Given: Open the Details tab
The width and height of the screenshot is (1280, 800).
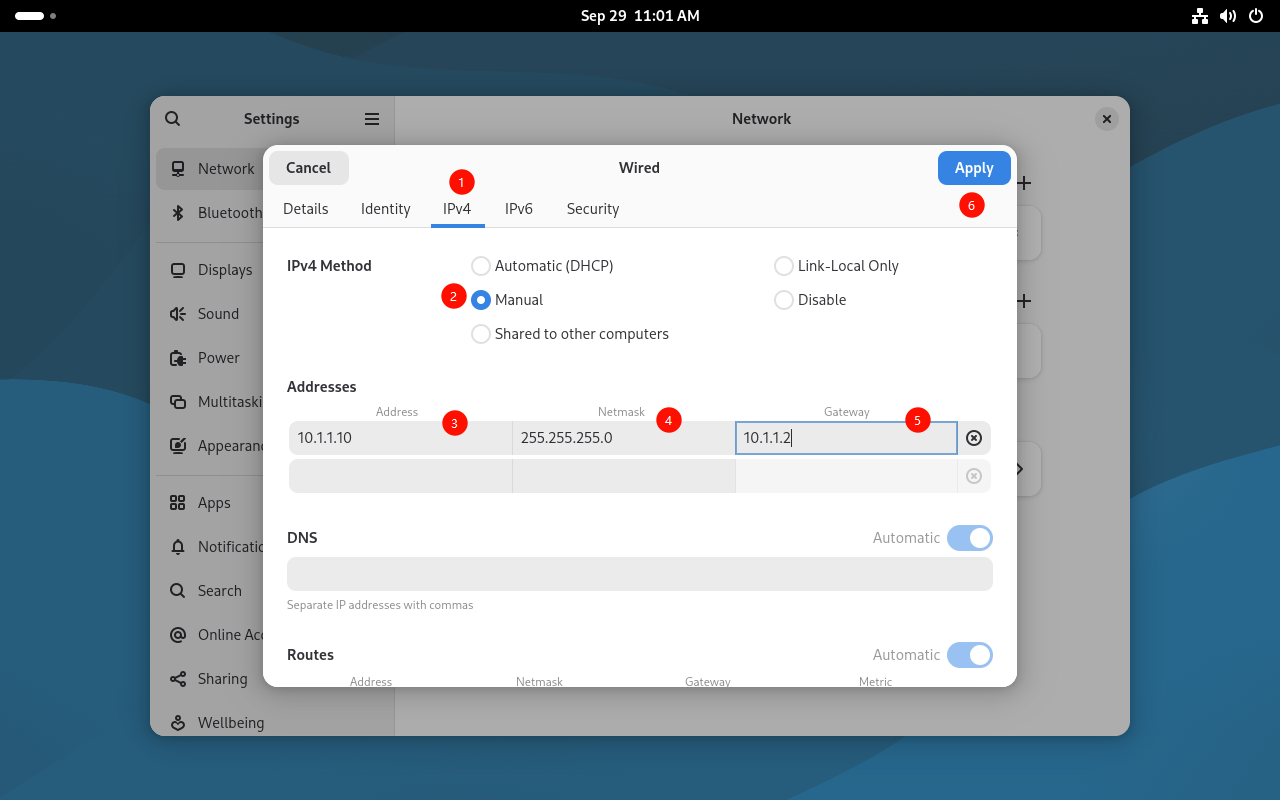Looking at the screenshot, I should pos(305,209).
